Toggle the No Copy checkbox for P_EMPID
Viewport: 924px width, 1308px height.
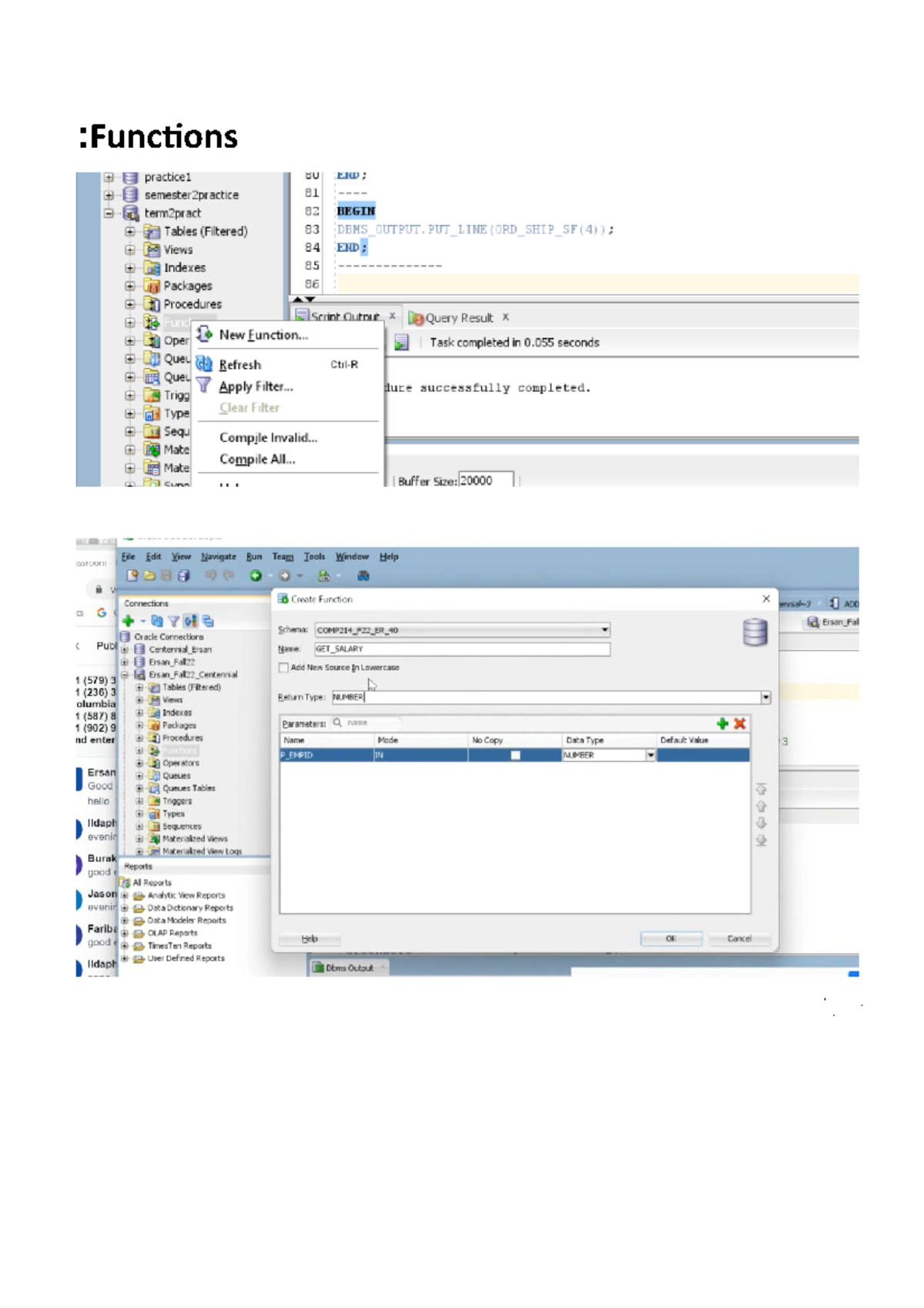click(515, 756)
